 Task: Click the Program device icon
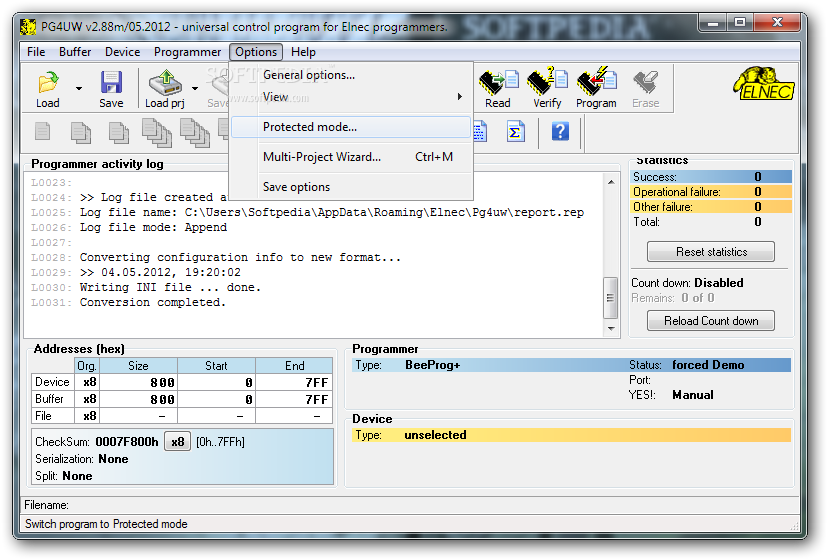point(596,82)
